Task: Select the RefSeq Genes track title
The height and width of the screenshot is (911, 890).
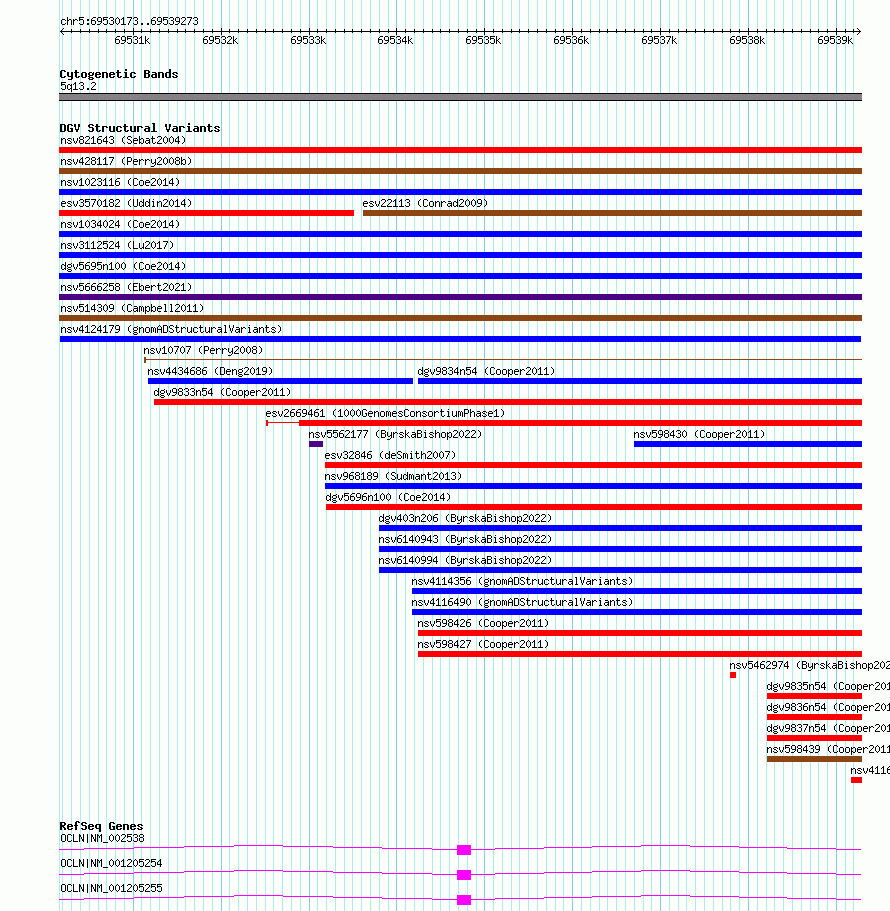Action: click(101, 826)
